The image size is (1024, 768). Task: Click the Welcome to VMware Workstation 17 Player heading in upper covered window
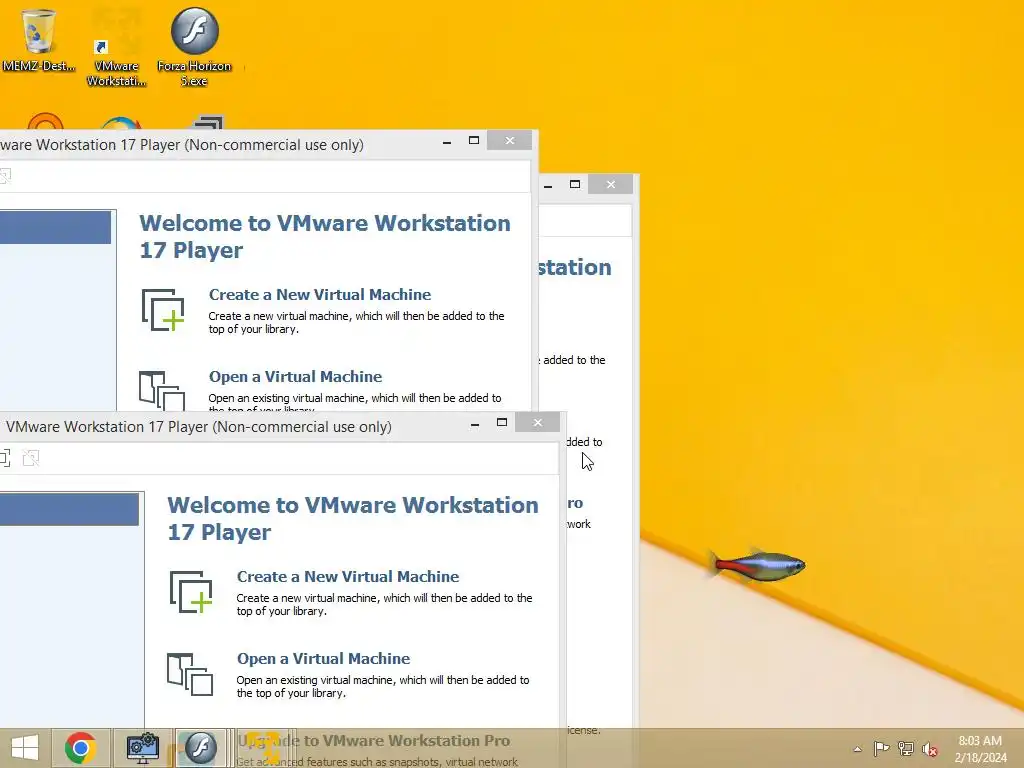325,236
